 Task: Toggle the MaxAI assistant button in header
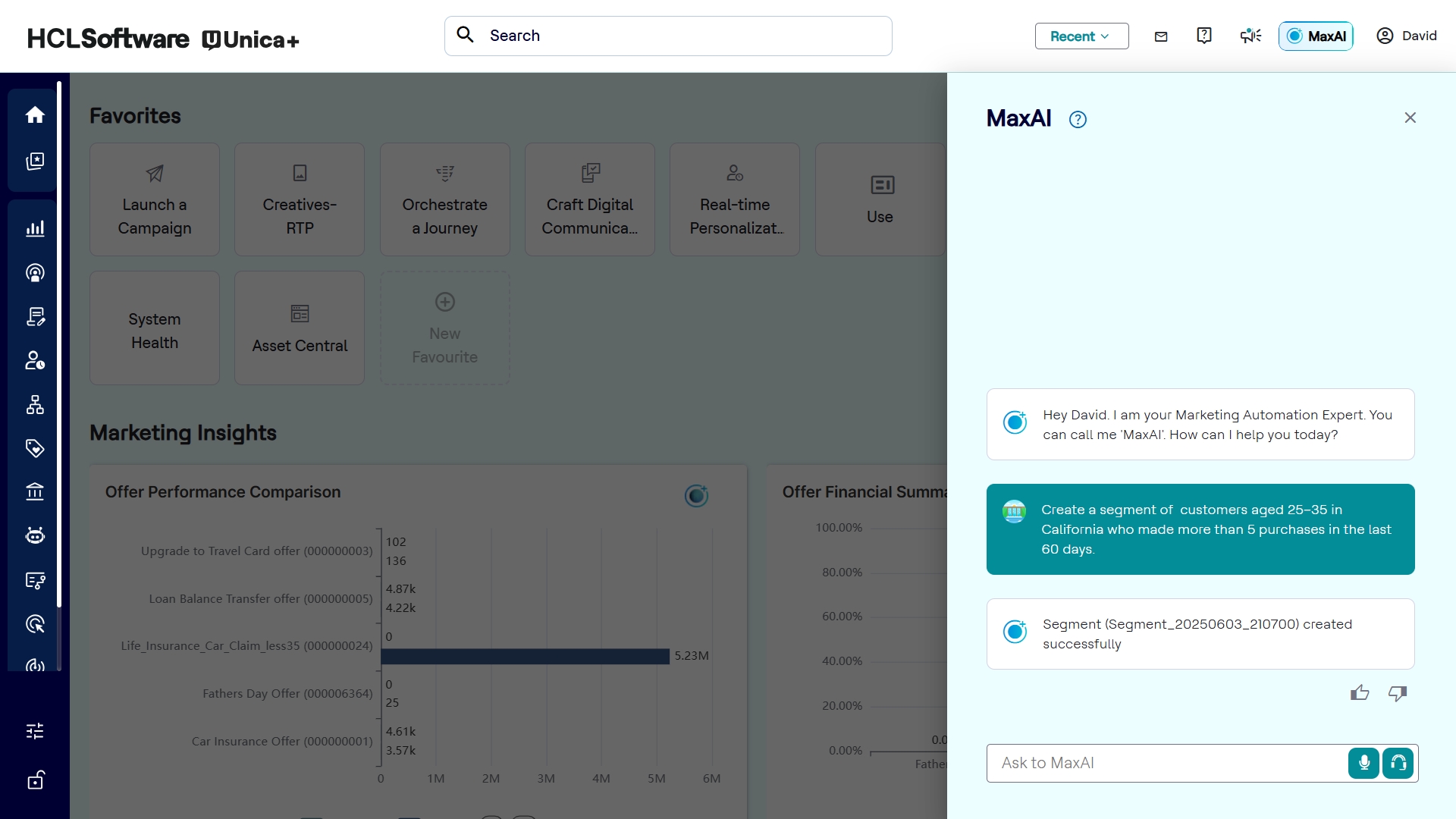1316,36
